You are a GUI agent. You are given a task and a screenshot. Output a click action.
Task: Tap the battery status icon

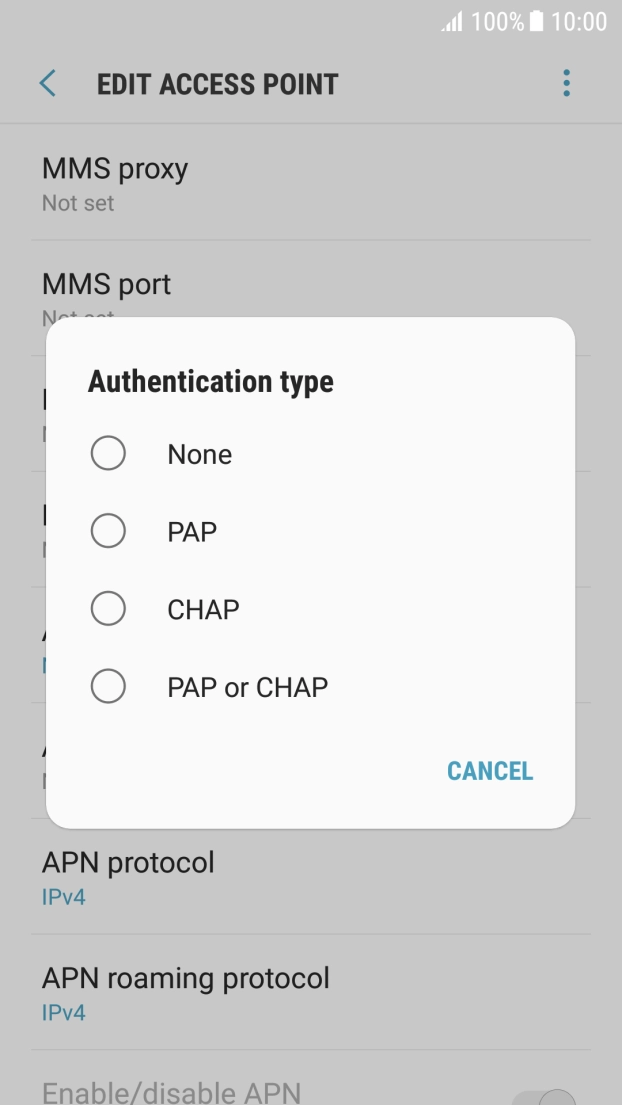537,22
